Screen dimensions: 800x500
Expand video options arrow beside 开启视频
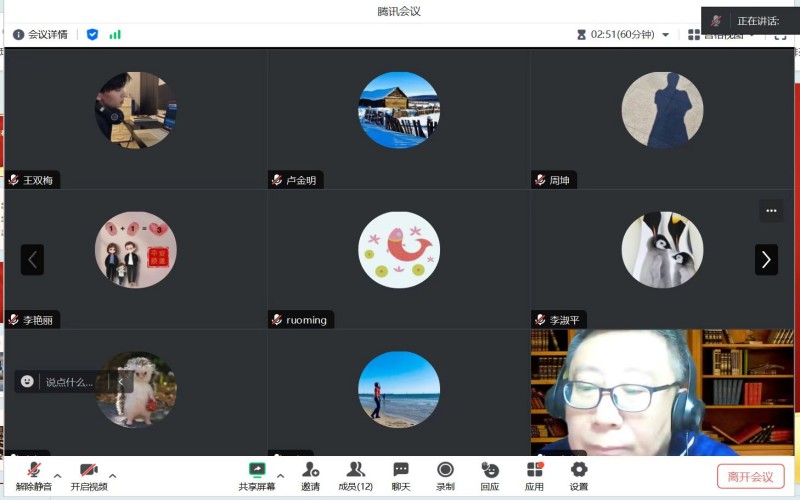[x=112, y=475]
